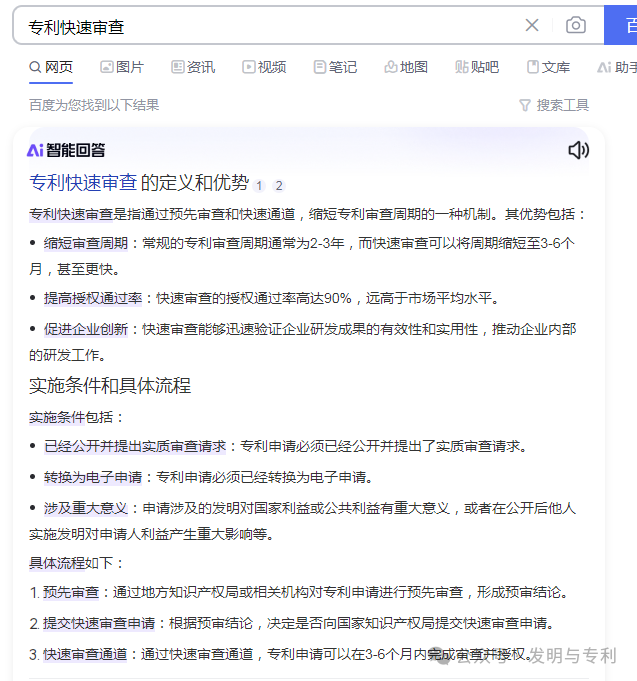Click the 实施条件和具体流程 heading
This screenshot has height=681, width=637.
(x=110, y=386)
